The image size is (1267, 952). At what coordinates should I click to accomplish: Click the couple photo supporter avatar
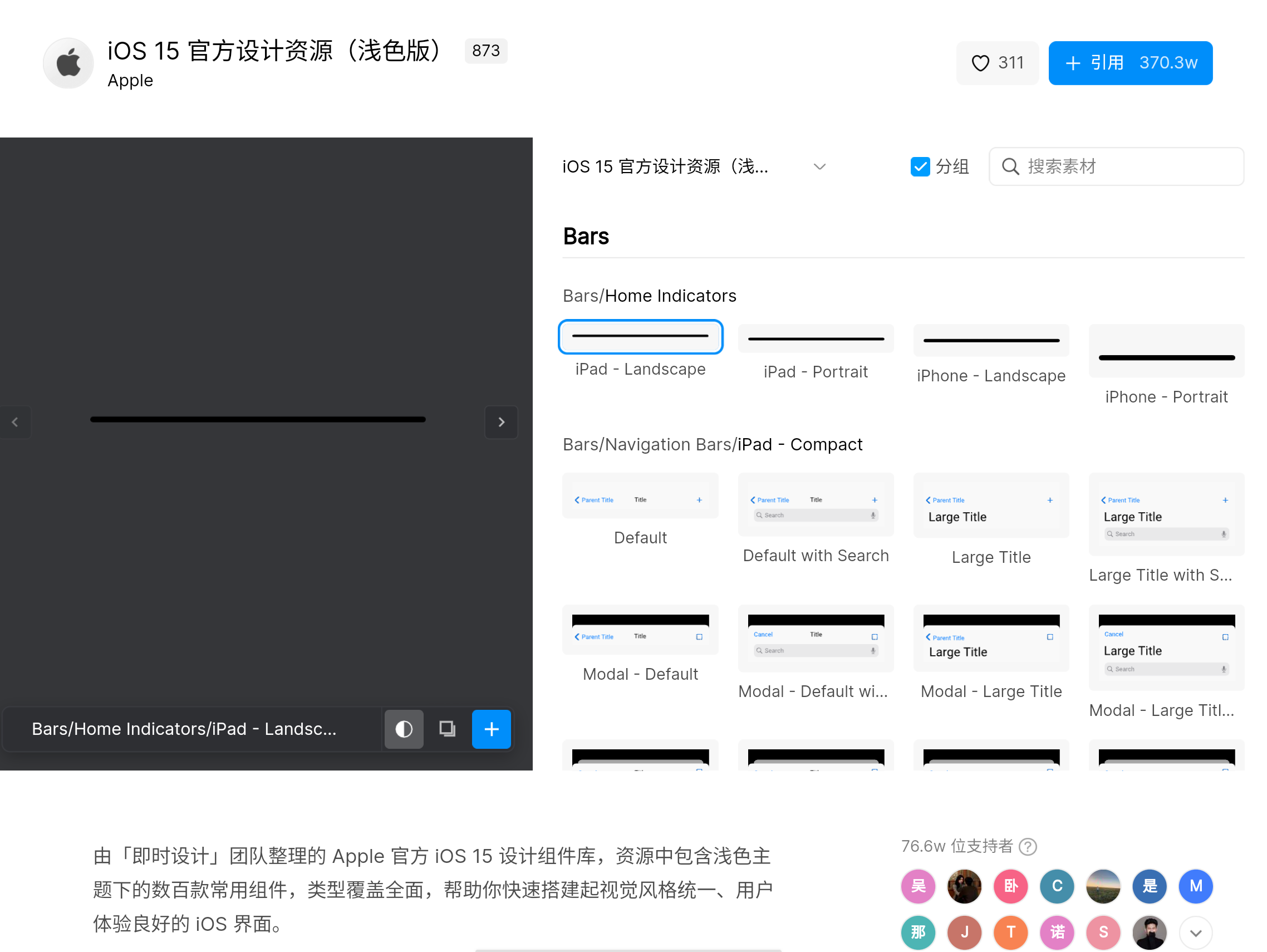(965, 886)
